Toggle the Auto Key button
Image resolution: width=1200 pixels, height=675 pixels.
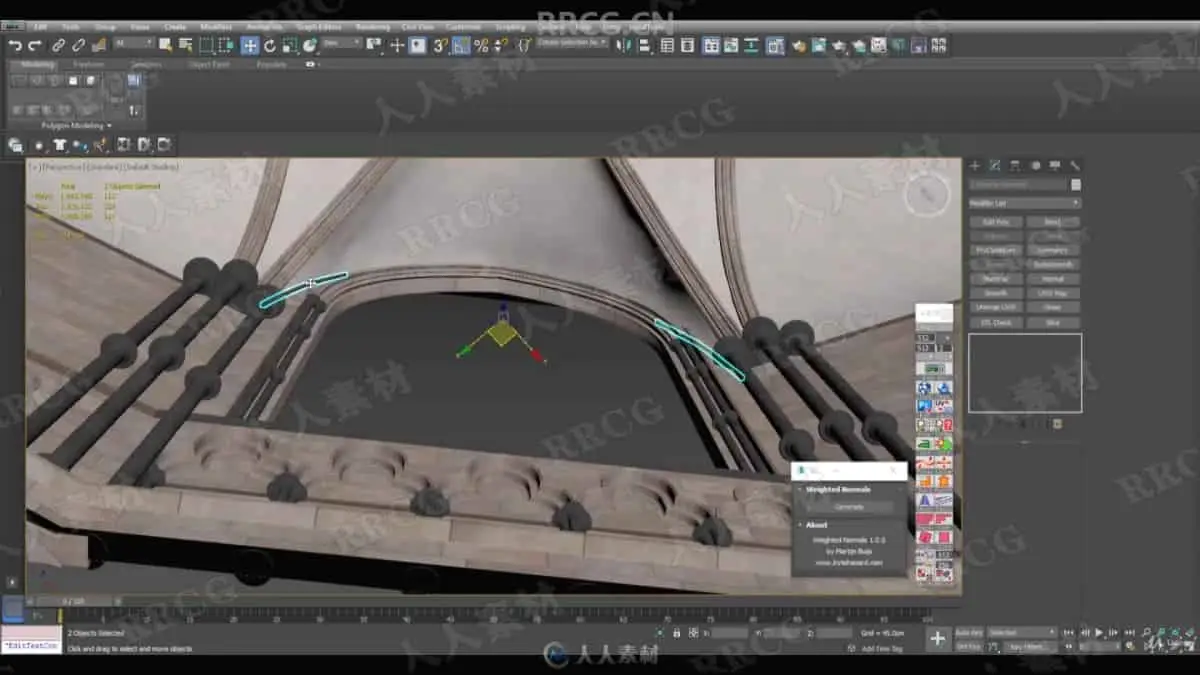(x=968, y=632)
